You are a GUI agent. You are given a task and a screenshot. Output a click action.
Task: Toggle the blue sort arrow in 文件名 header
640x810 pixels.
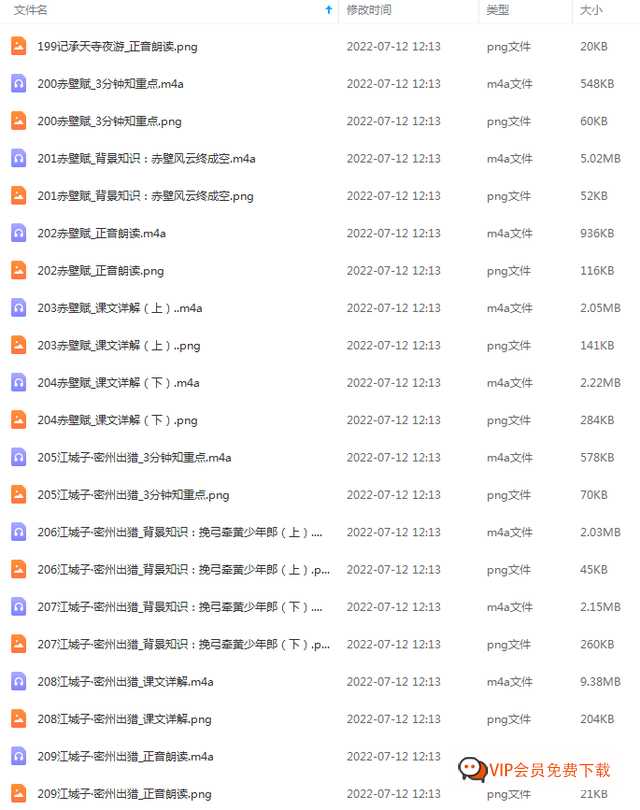click(x=329, y=10)
